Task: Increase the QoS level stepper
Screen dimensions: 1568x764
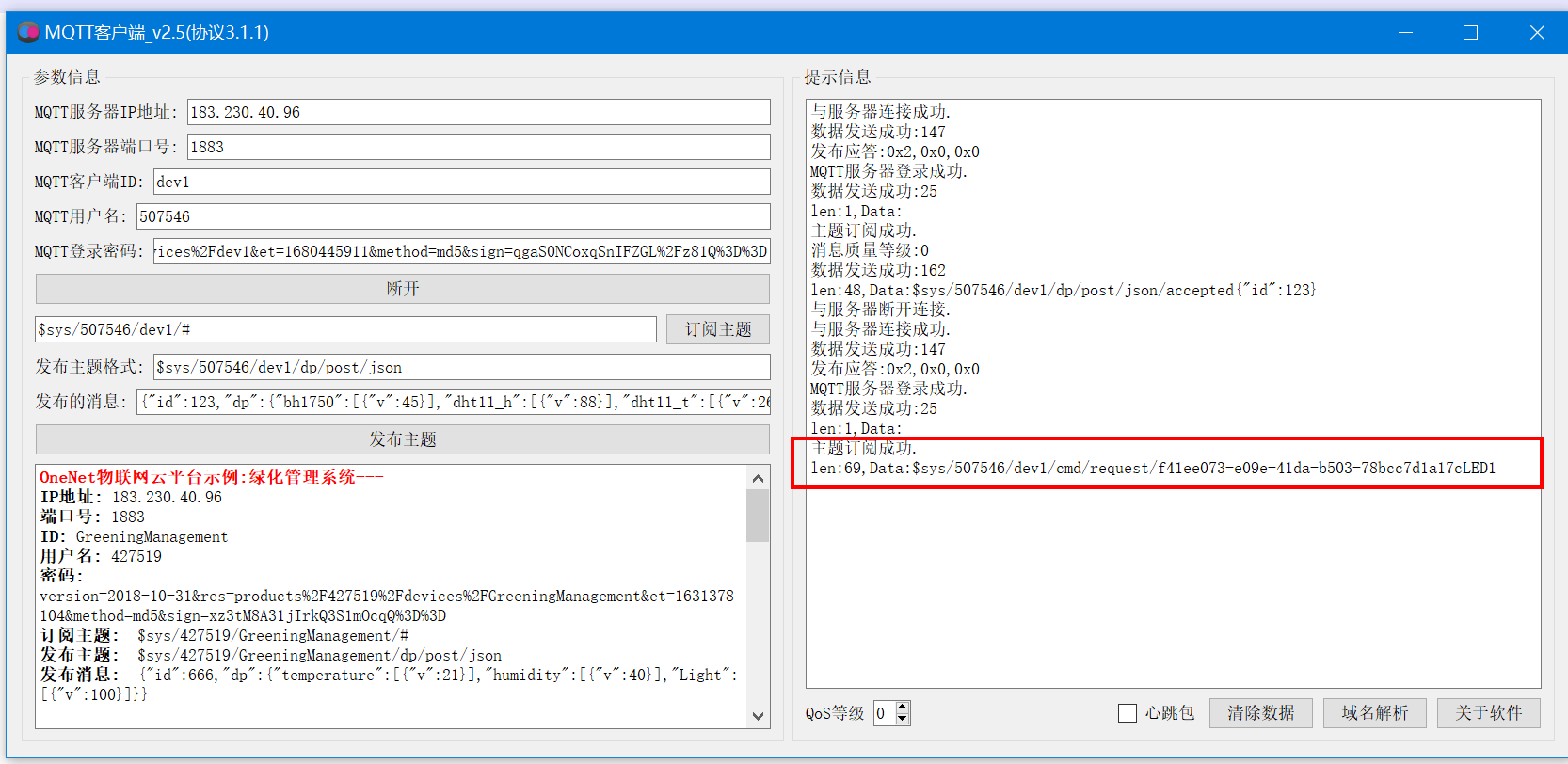Action: [x=903, y=708]
